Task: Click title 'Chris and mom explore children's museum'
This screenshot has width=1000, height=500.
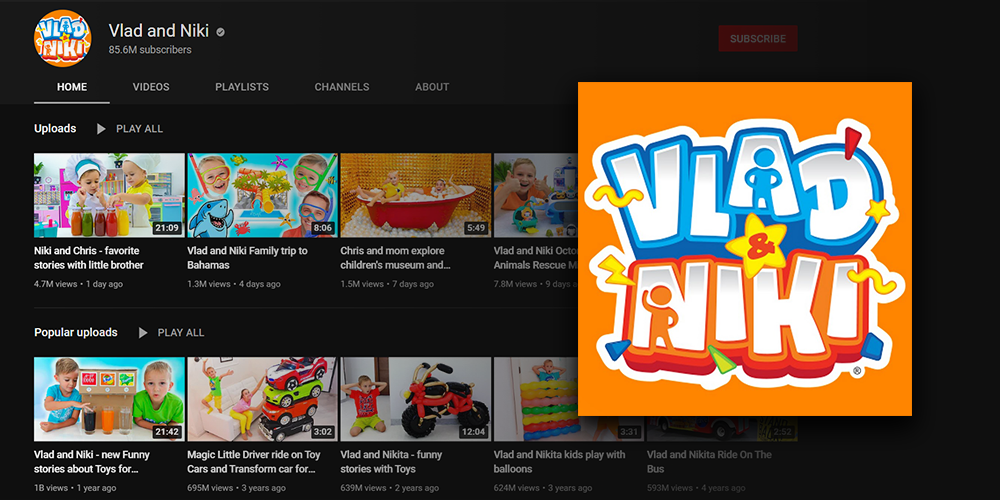Action: [395, 258]
